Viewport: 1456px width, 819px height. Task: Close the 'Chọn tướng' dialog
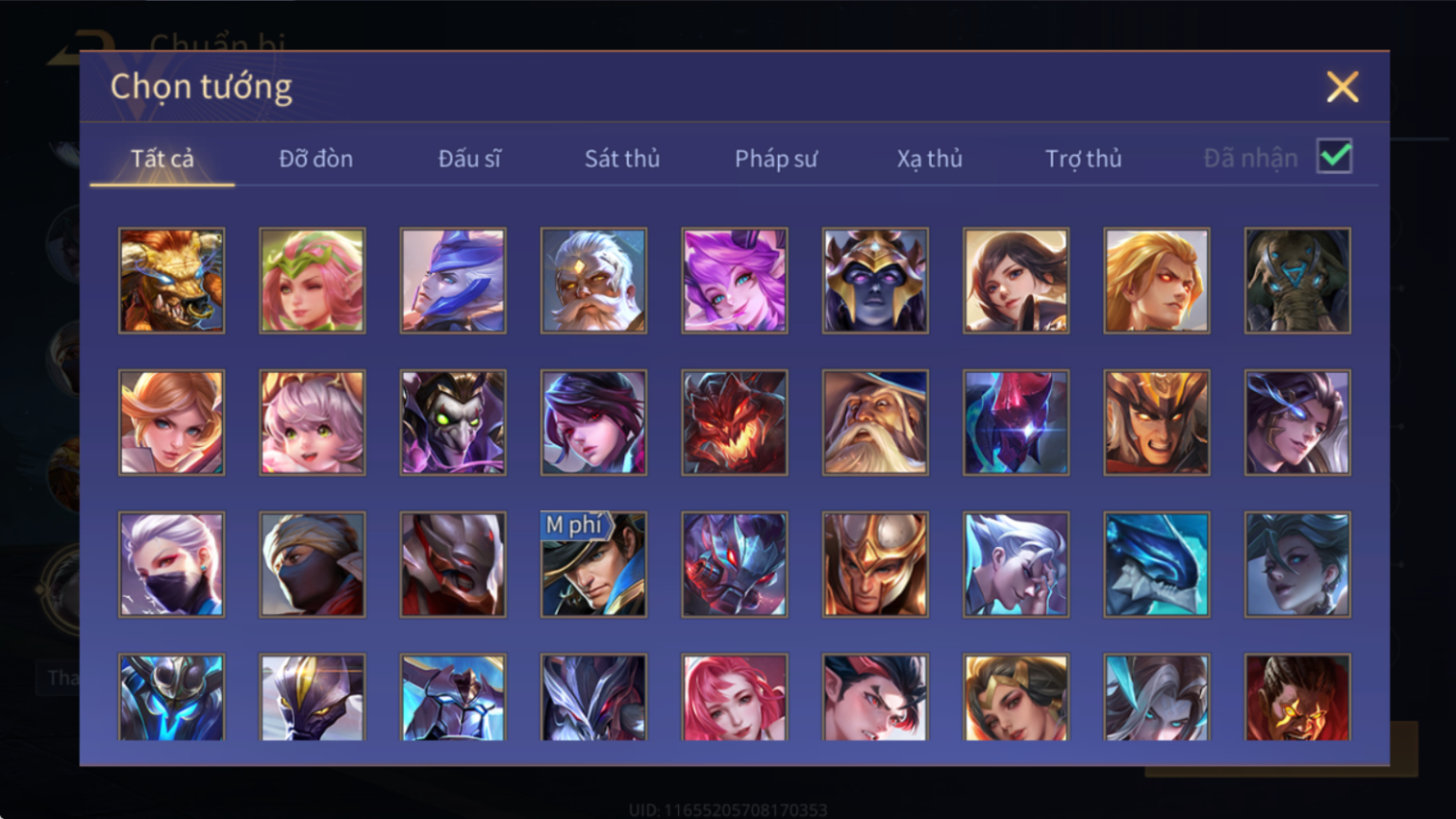tap(1343, 87)
